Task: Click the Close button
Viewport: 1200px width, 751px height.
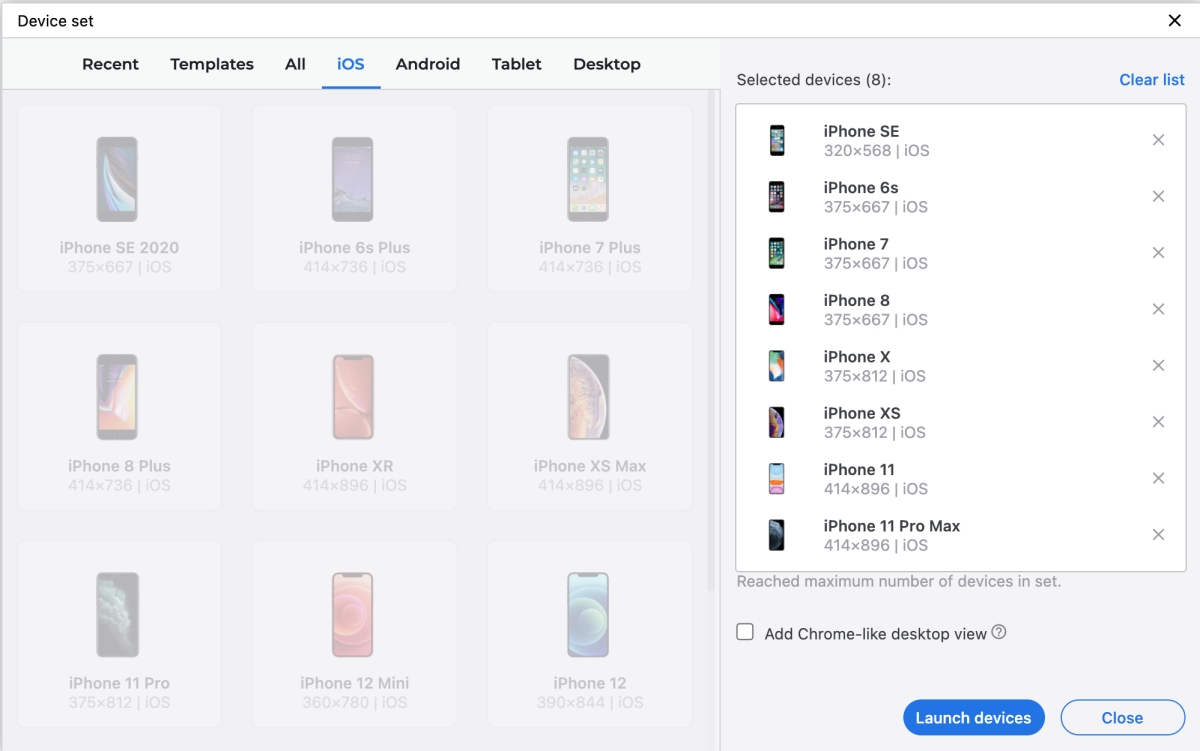Action: tap(1122, 718)
